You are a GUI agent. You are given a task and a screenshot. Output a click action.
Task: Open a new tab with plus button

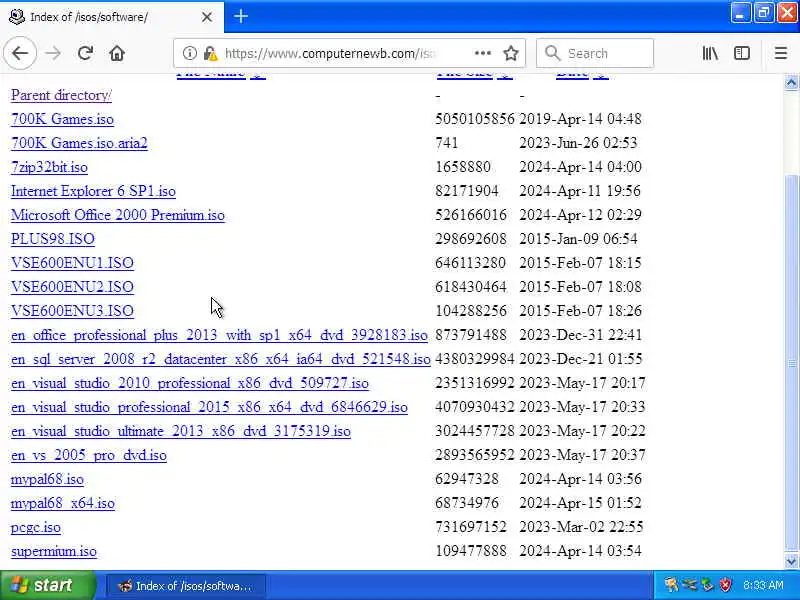[x=241, y=16]
